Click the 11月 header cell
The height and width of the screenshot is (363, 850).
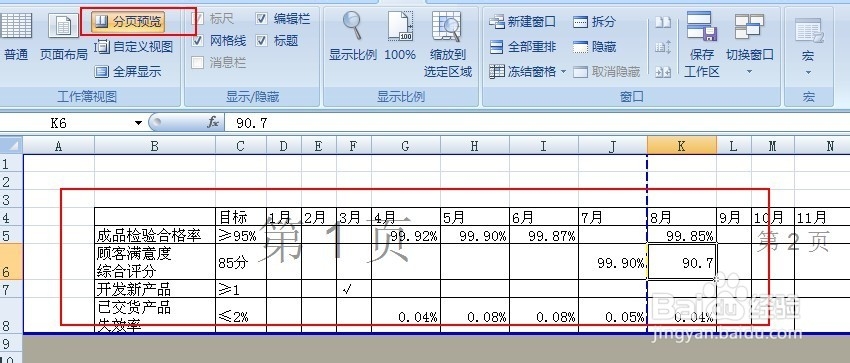tap(822, 217)
